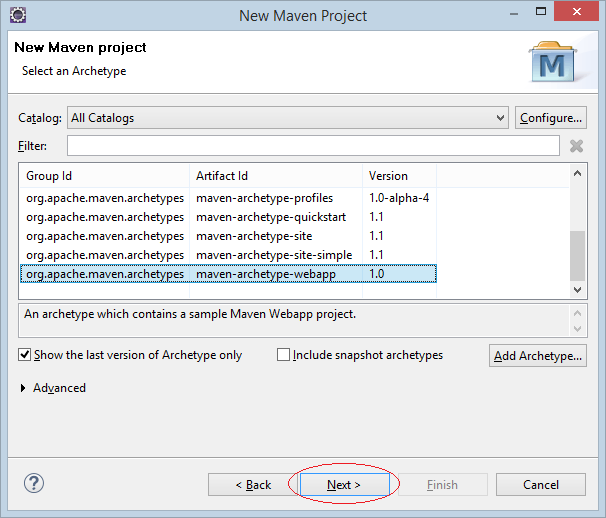This screenshot has height=518, width=606.
Task: Click the help question mark icon
Action: click(x=34, y=483)
